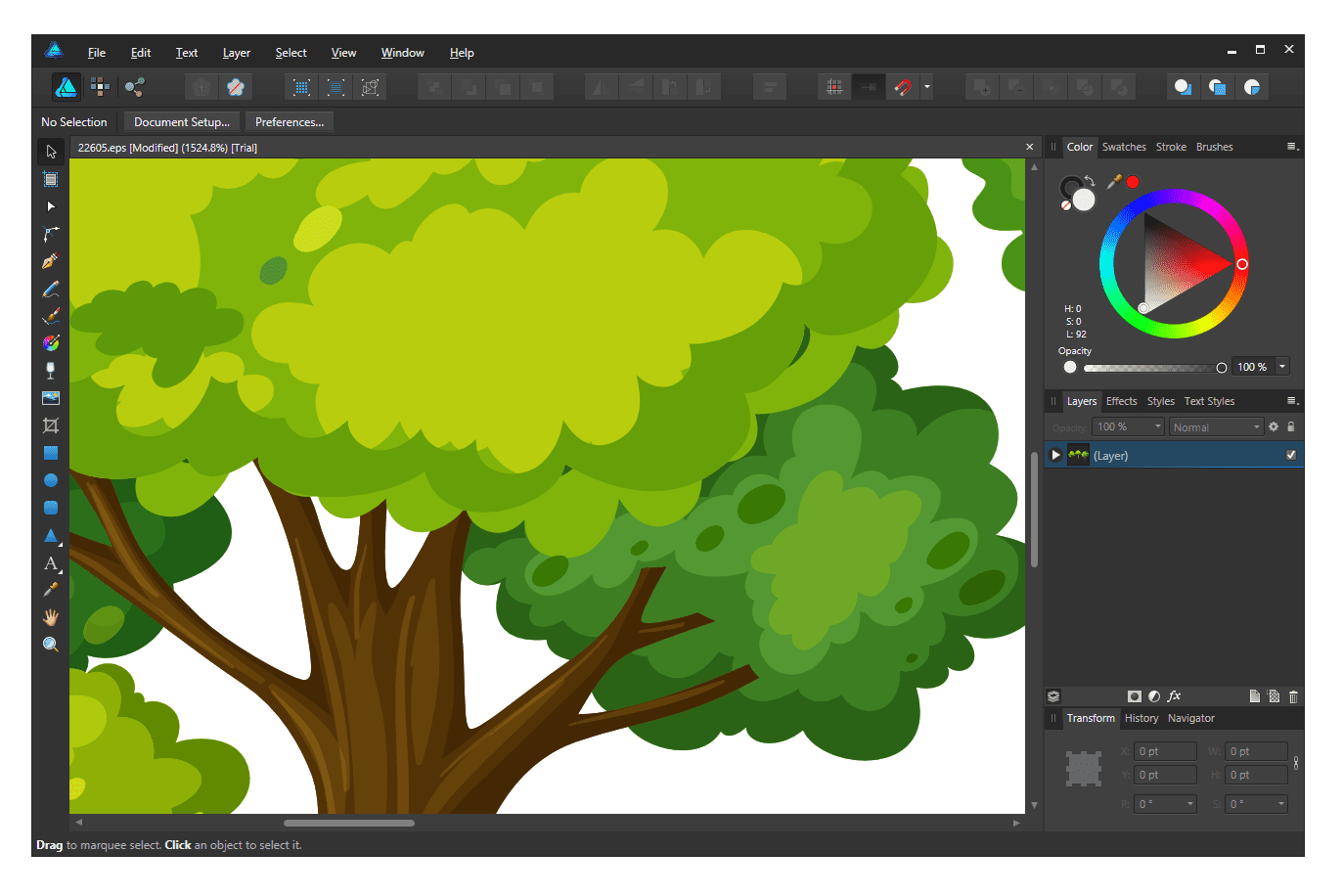Screen dimensions: 1343x896
Task: Select the Artboard tool
Action: pyautogui.click(x=51, y=179)
